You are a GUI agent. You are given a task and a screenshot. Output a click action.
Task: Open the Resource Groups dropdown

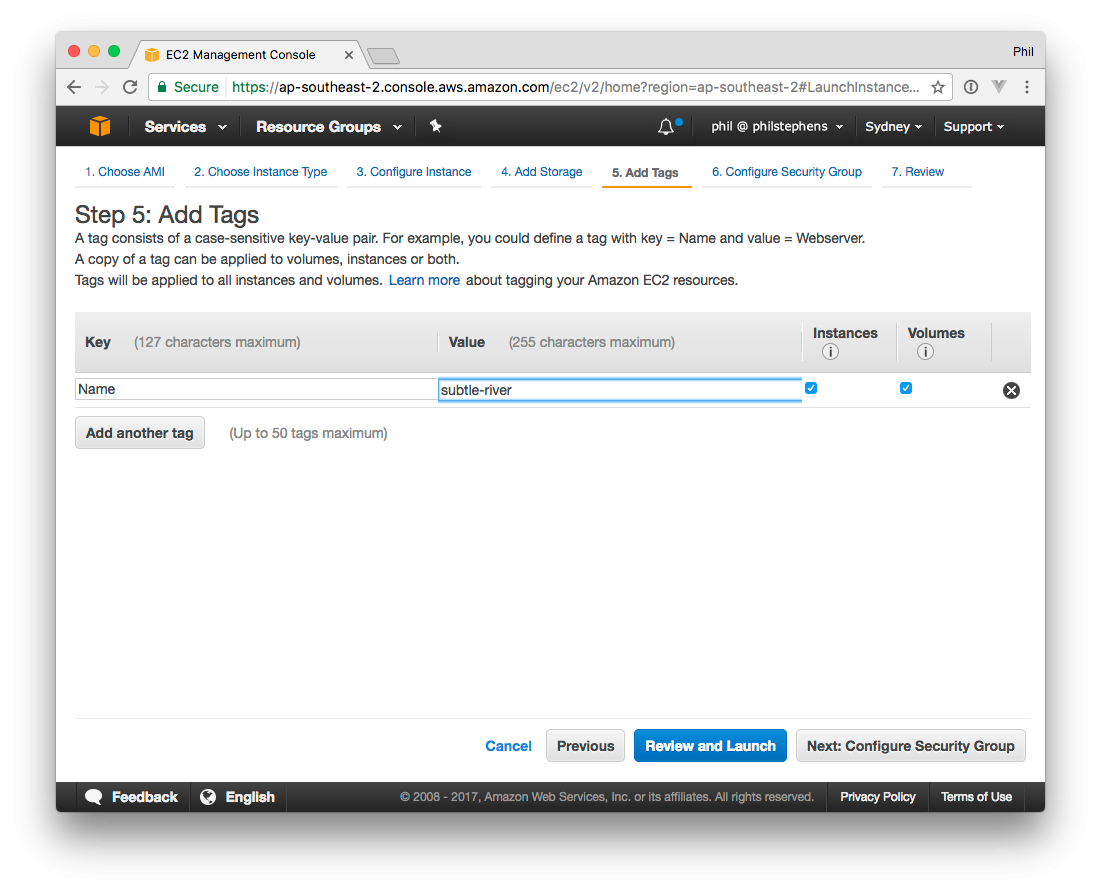(x=328, y=127)
